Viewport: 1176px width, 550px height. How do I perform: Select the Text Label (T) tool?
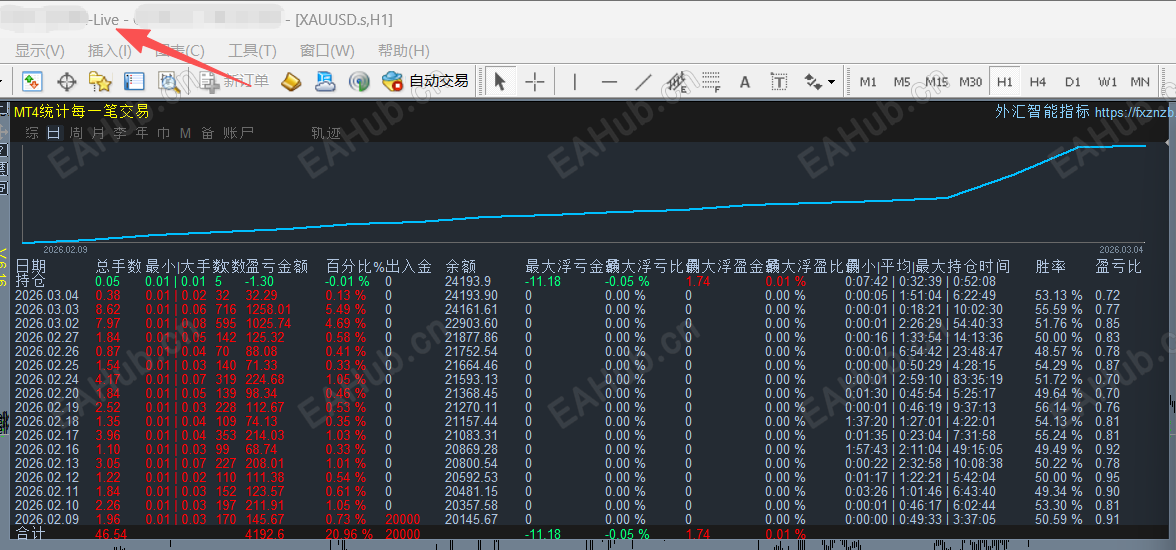(x=779, y=81)
